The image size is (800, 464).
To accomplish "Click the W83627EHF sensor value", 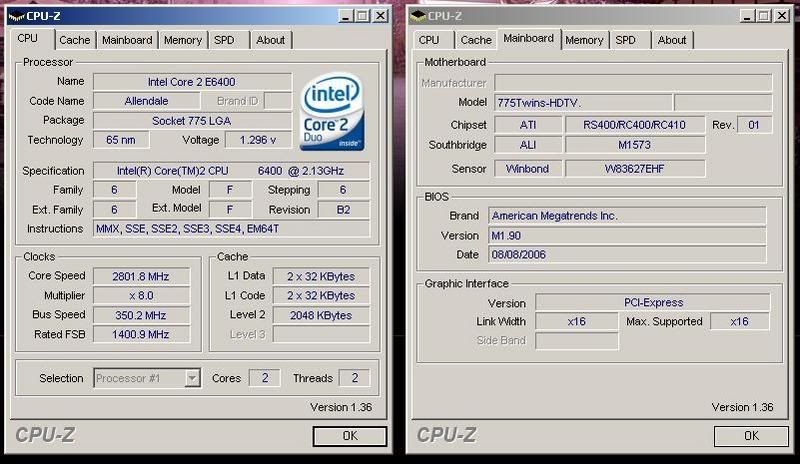I will click(635, 168).
